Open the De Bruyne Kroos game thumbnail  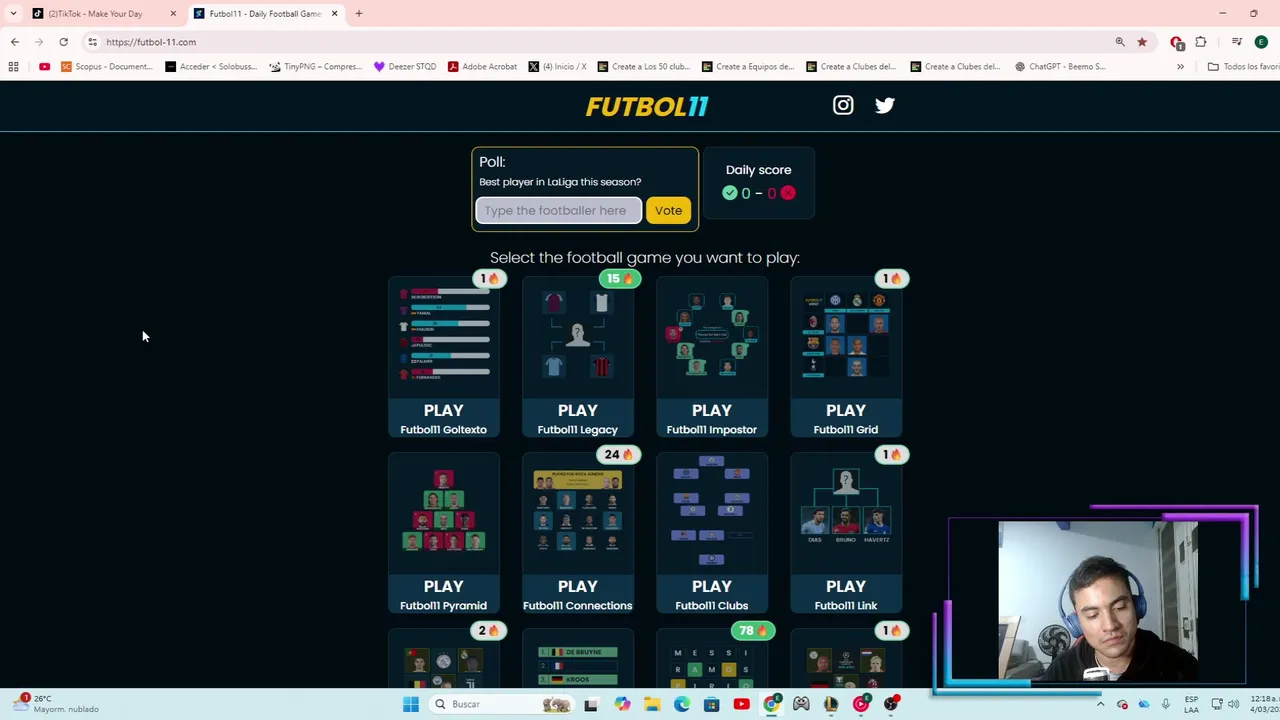577,664
